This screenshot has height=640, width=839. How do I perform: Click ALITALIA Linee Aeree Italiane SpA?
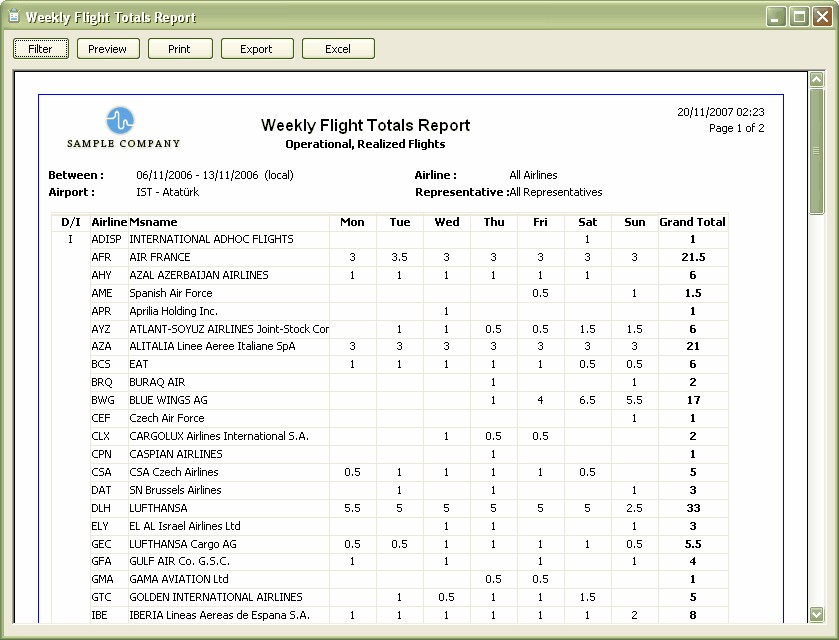(212, 346)
